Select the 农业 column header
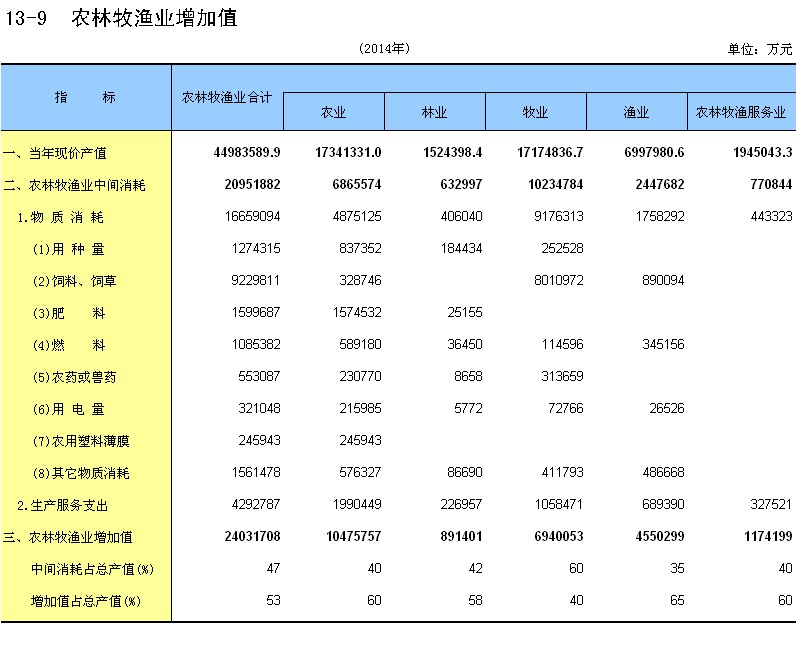Viewport: 796px width, 655px height. (333, 113)
